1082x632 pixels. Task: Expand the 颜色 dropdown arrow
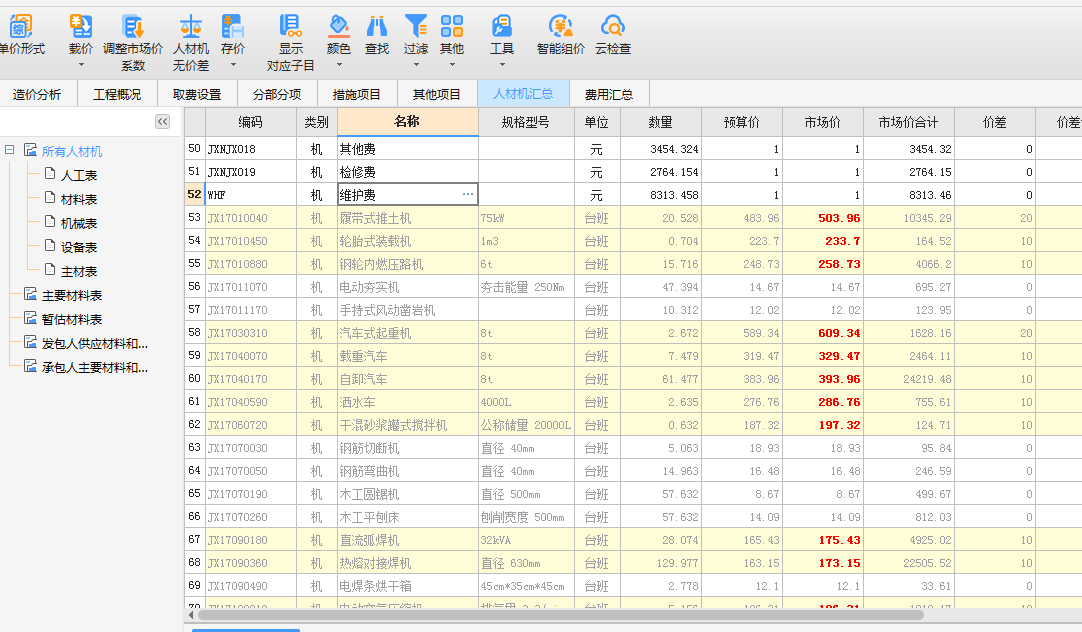click(x=338, y=65)
